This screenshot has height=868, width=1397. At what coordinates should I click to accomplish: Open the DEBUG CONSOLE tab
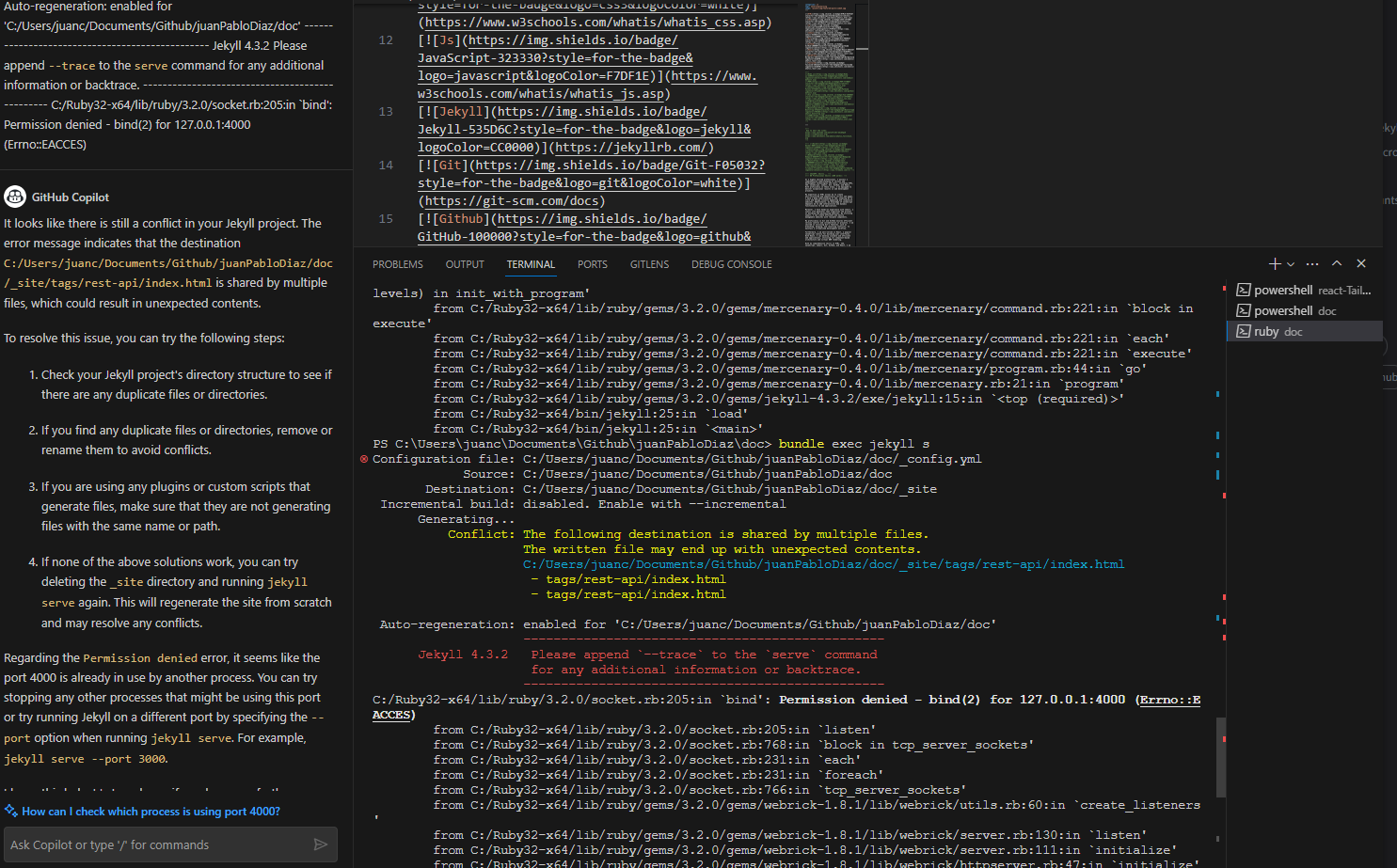pyautogui.click(x=732, y=264)
